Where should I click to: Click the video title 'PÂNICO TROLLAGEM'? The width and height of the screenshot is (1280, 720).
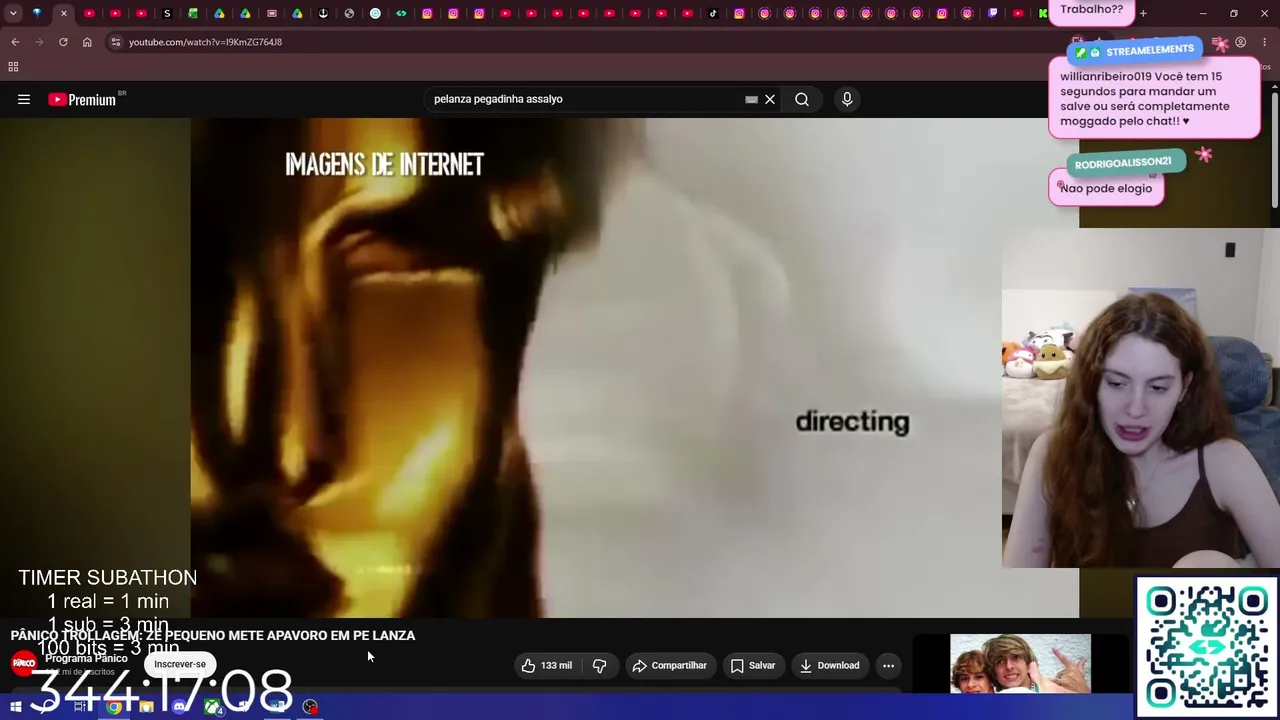(213, 635)
